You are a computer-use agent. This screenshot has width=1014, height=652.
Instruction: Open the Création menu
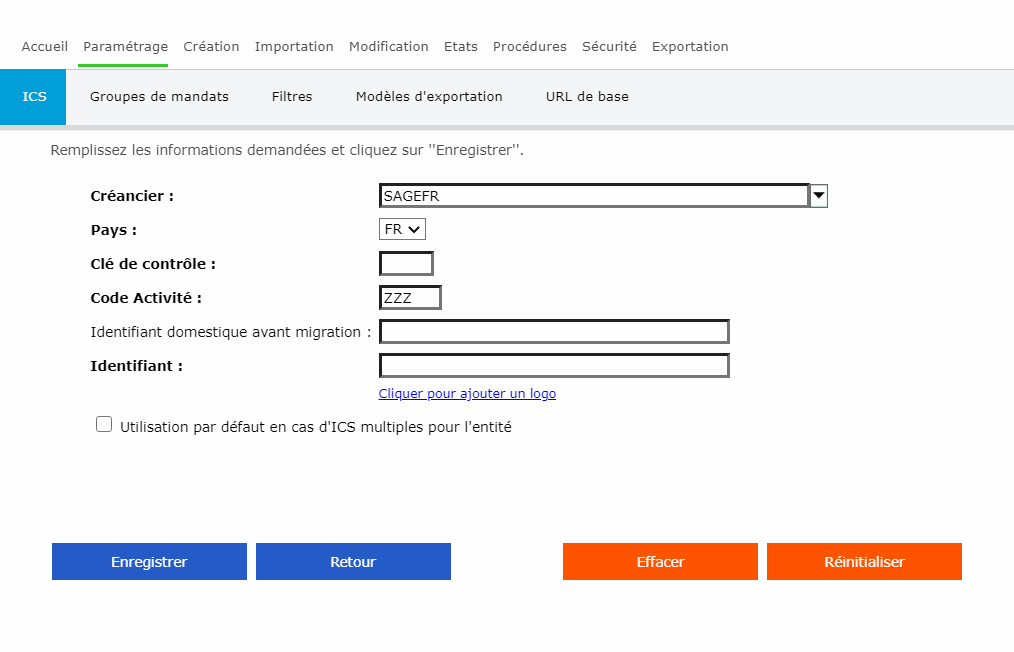pos(211,47)
